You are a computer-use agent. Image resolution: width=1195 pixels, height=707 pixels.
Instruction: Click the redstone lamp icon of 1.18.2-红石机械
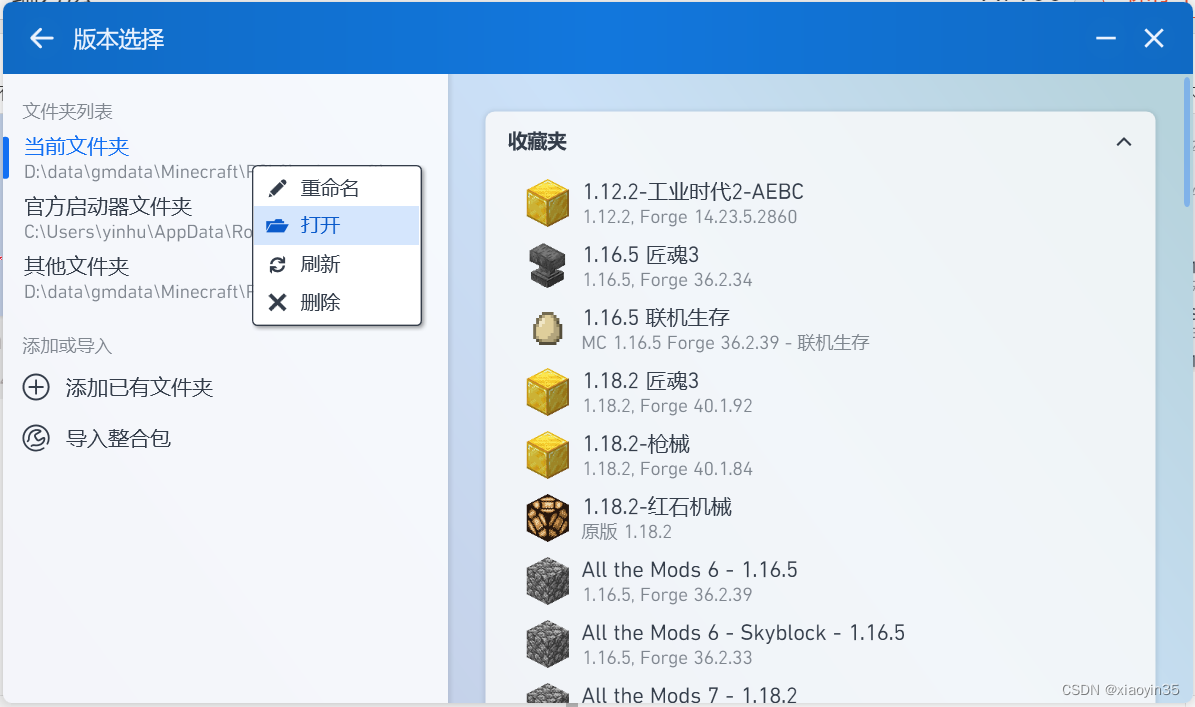[547, 518]
